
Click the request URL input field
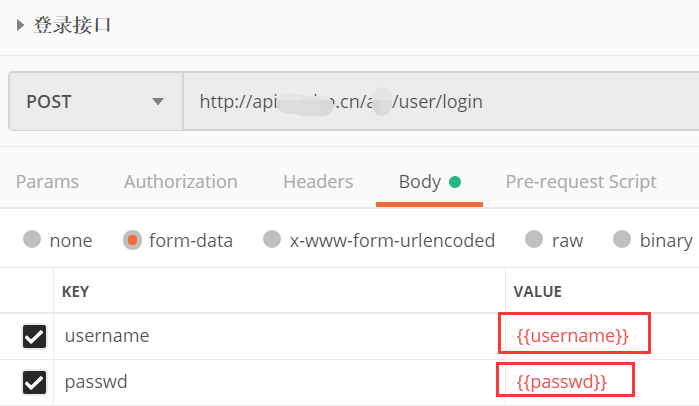click(440, 101)
